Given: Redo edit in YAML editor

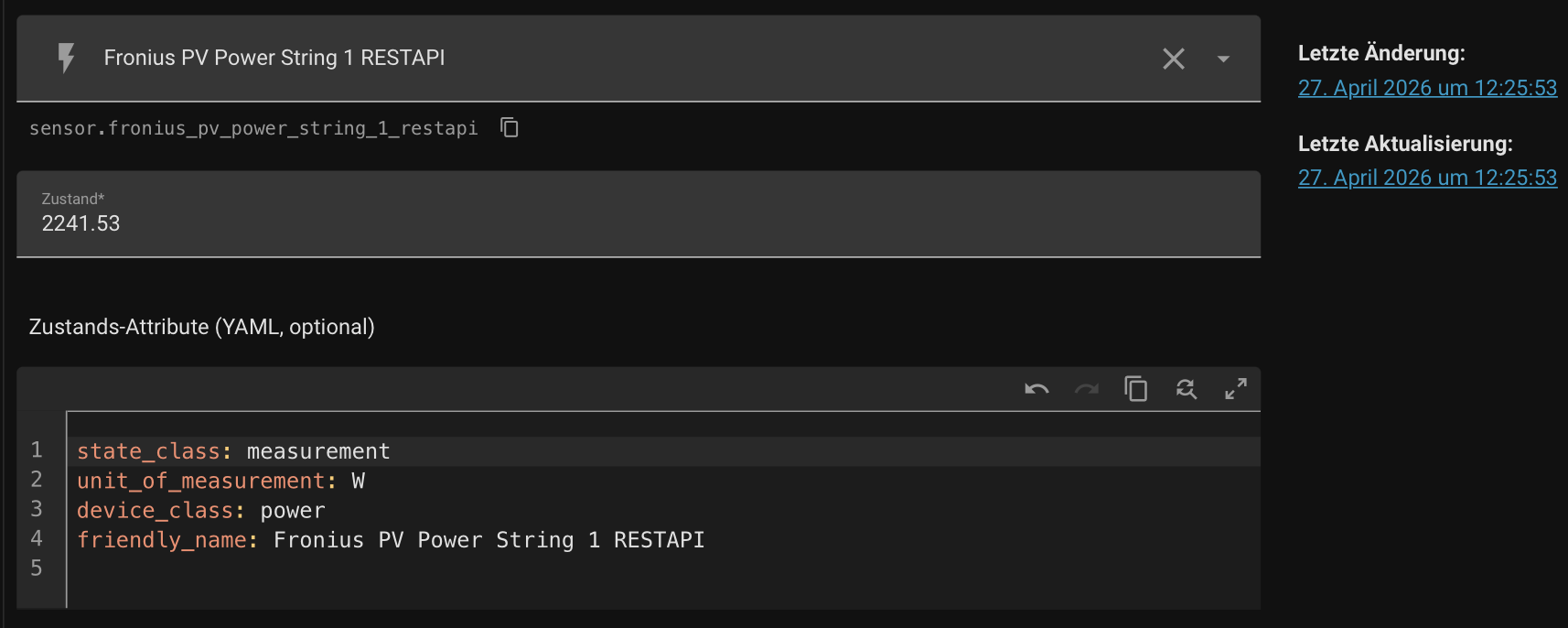Looking at the screenshot, I should coord(1086,389).
